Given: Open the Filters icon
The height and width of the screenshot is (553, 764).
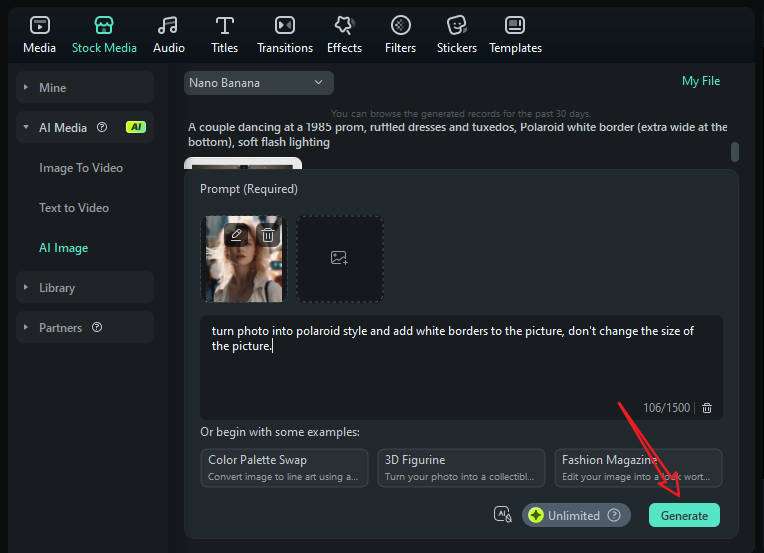Looking at the screenshot, I should [401, 25].
